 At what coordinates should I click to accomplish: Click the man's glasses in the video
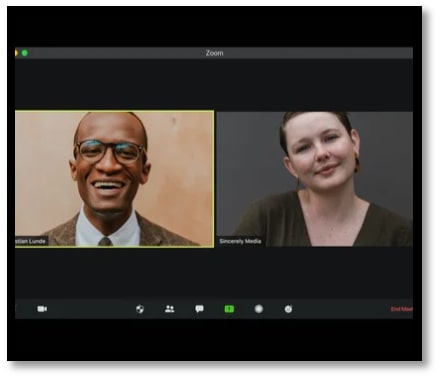tap(110, 152)
